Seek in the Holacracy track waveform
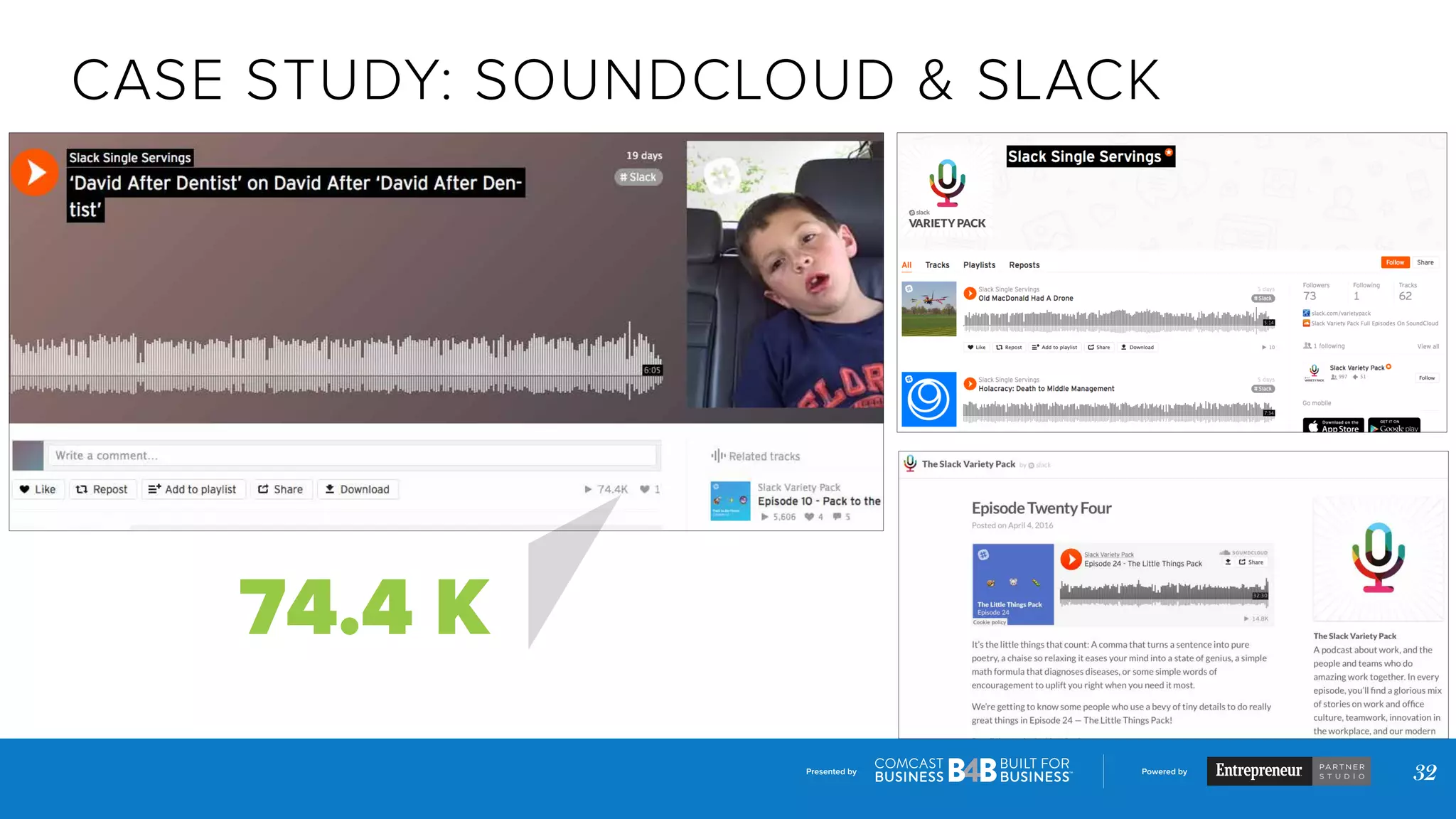The image size is (1456, 819). [1119, 412]
